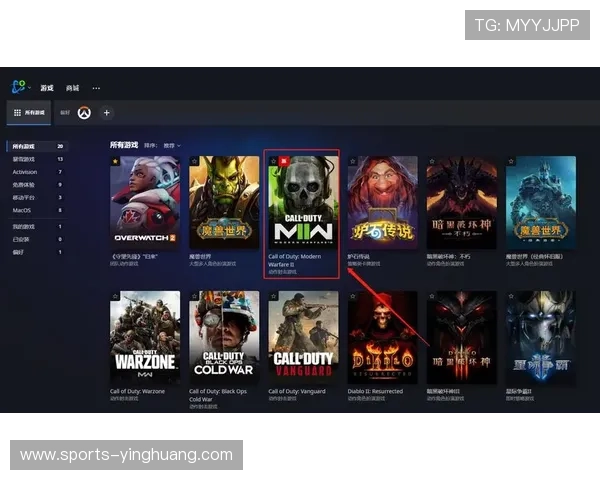Select 已安装 (installed) filter showing 0
Screen dimensions: 600x480
coord(38,239)
